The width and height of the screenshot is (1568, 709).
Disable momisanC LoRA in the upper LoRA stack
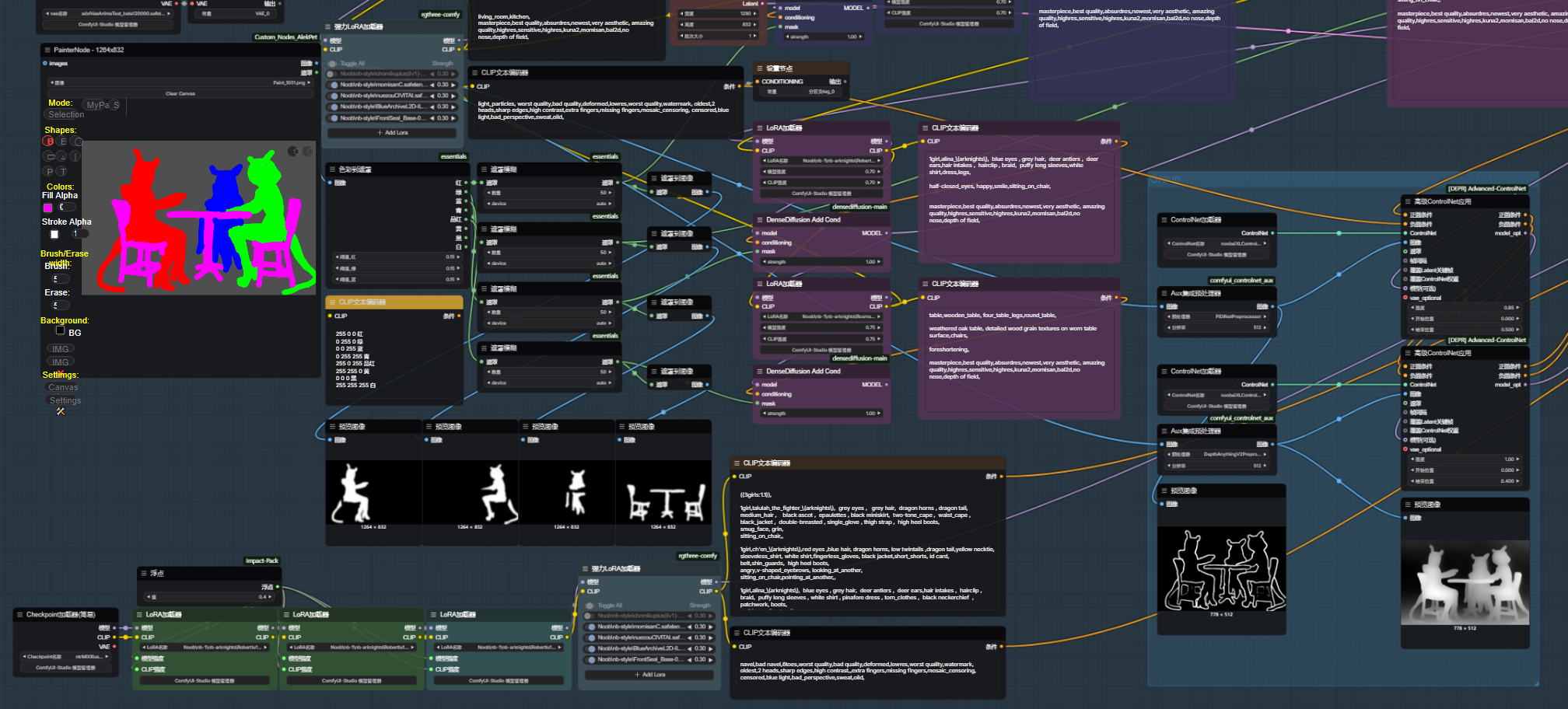[334, 85]
